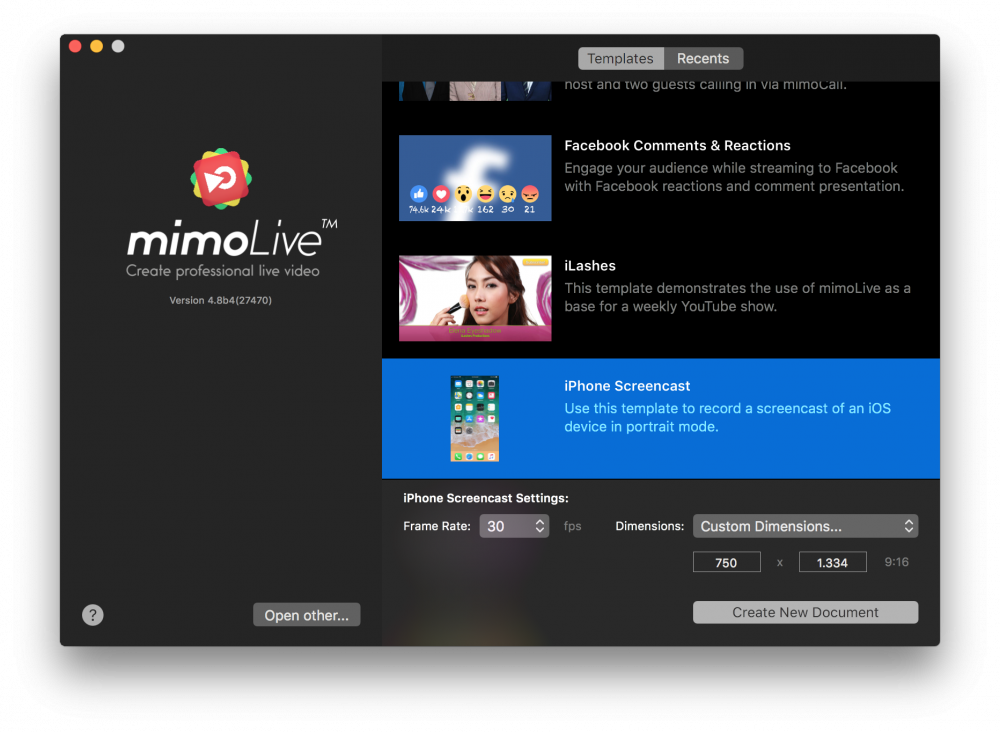Click the Facebook Comments & Reactions title
Viewport: 1000px width, 732px height.
[677, 145]
